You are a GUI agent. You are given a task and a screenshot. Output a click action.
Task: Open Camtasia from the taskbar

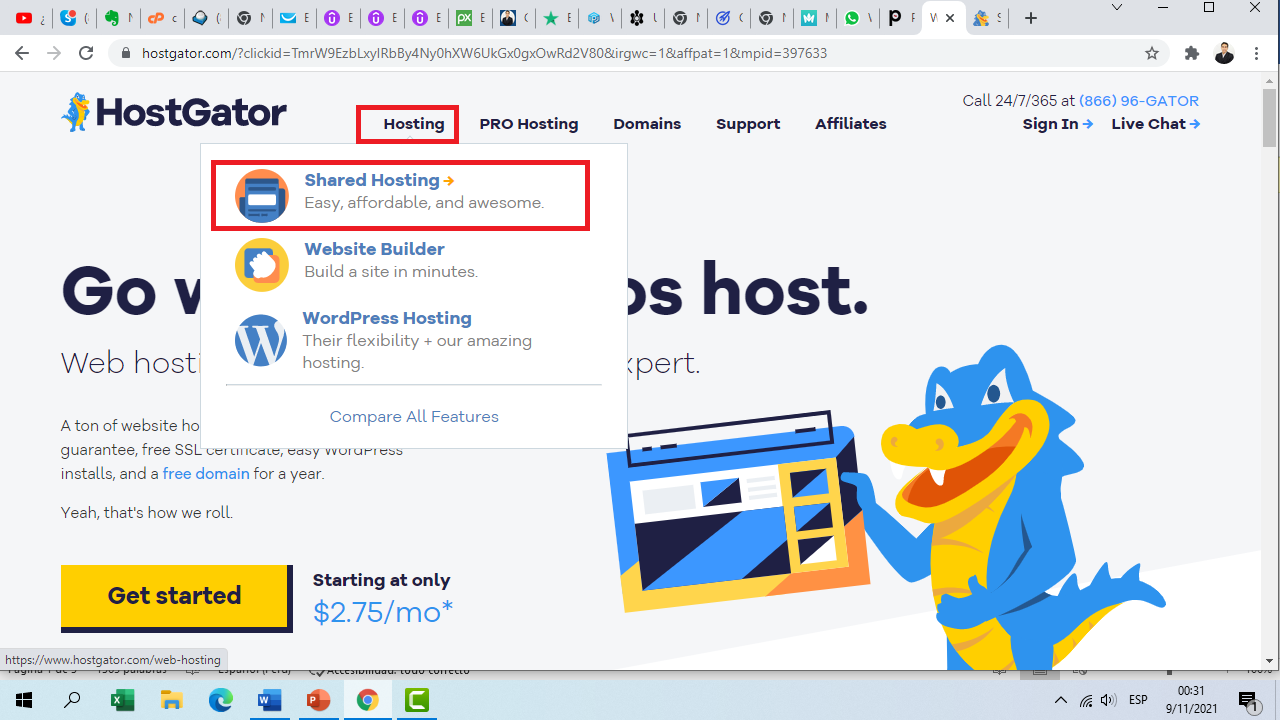417,700
